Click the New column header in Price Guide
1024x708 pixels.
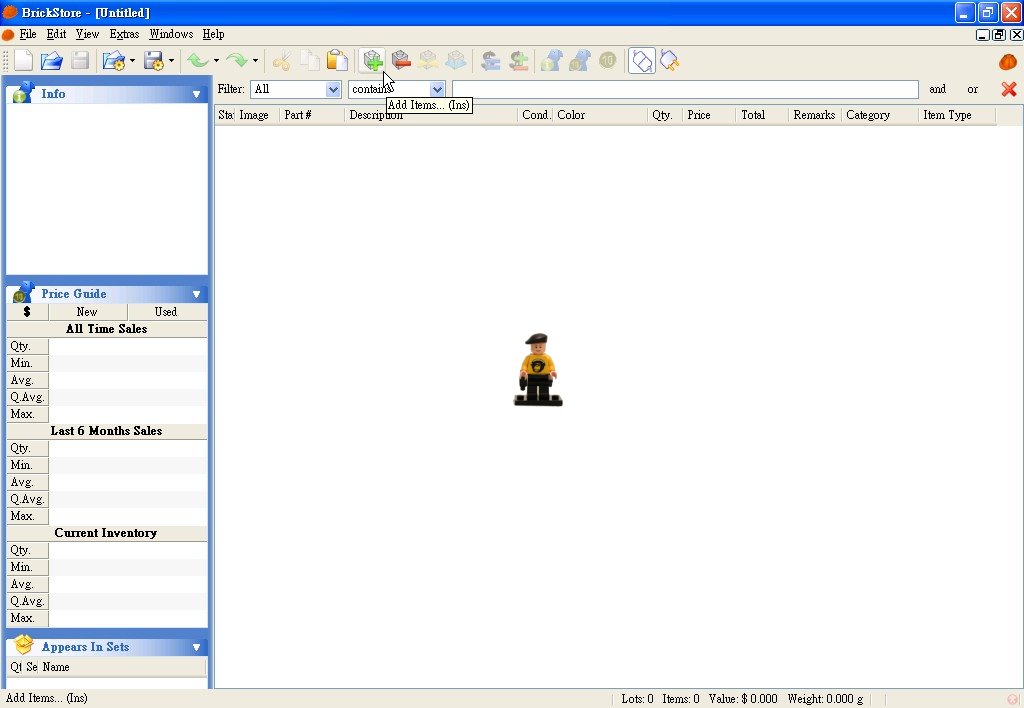[x=88, y=312]
